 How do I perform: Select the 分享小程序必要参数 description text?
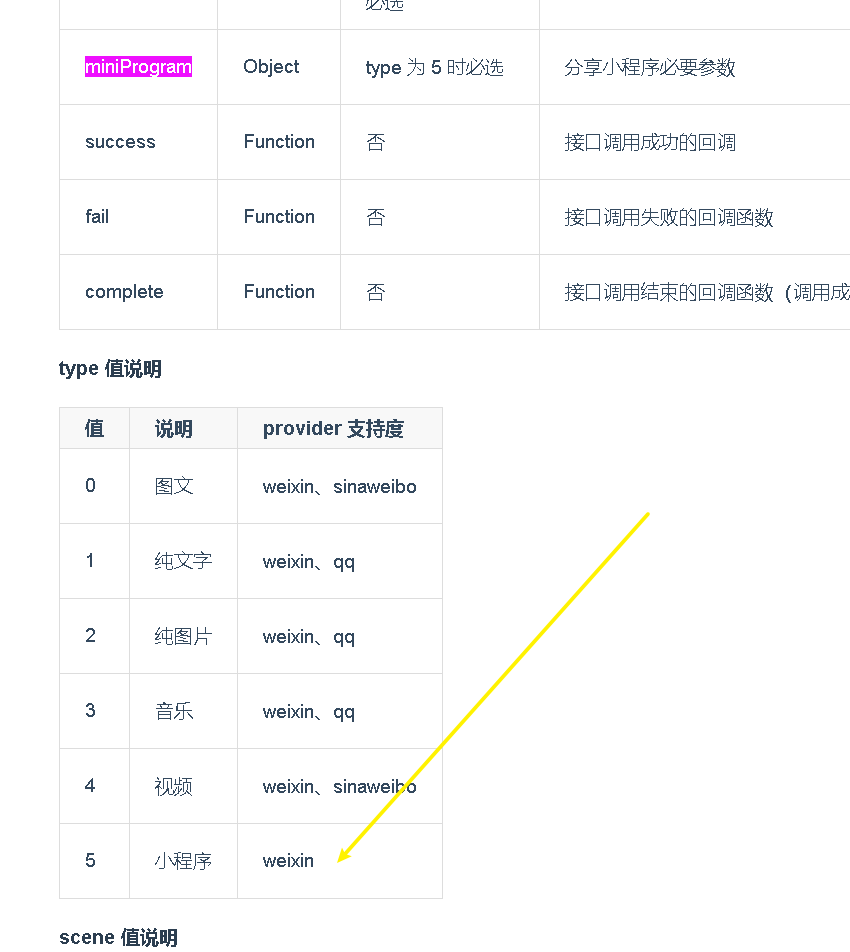[650, 68]
